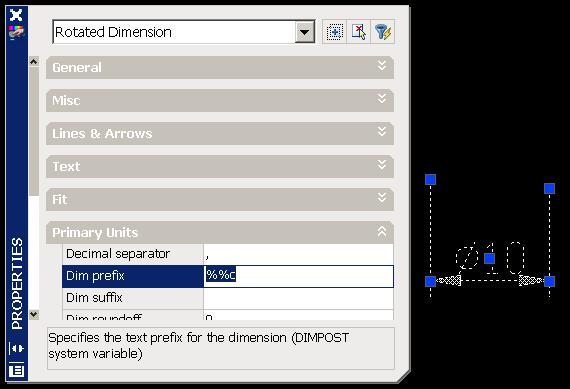Expand the Misc section
The image size is (570, 389).
[x=220, y=100]
